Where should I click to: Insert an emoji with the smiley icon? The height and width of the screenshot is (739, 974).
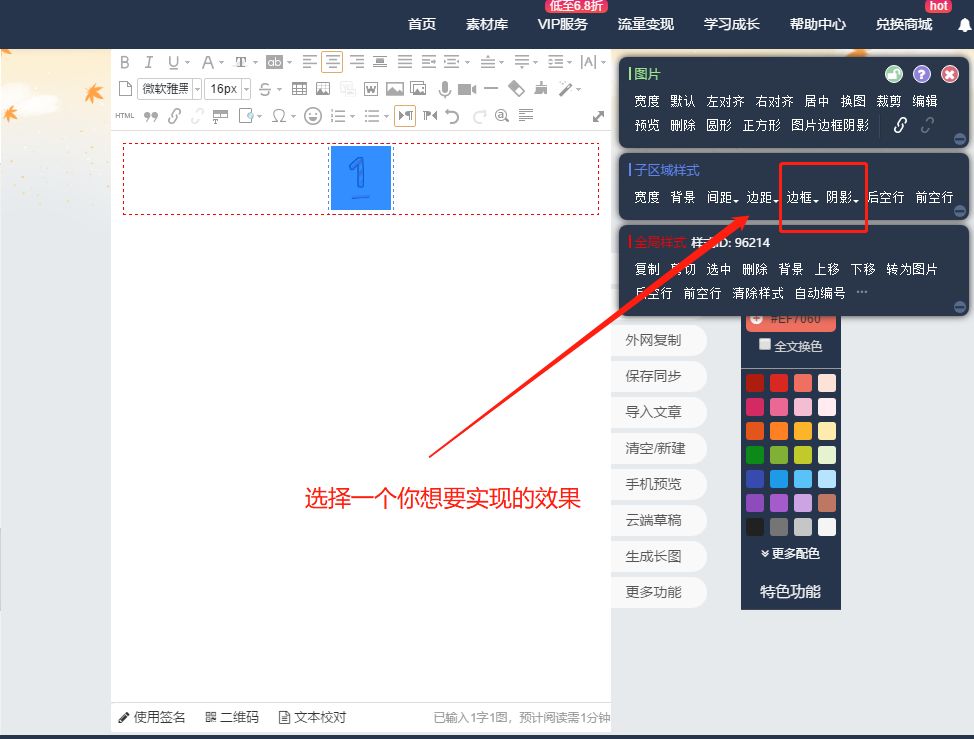click(x=313, y=116)
